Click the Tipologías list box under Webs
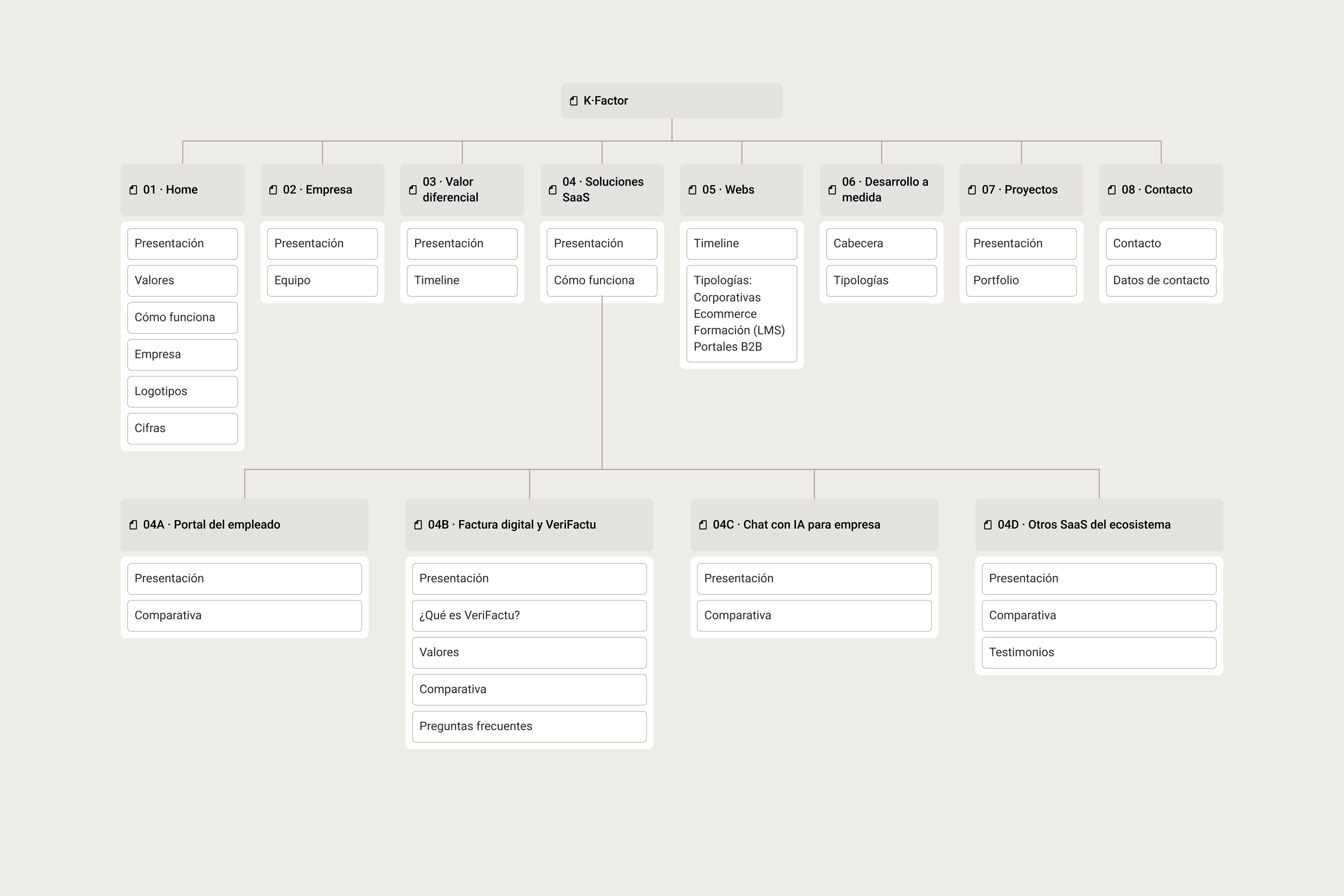Screen dimensions: 1344x896 [x=742, y=314]
